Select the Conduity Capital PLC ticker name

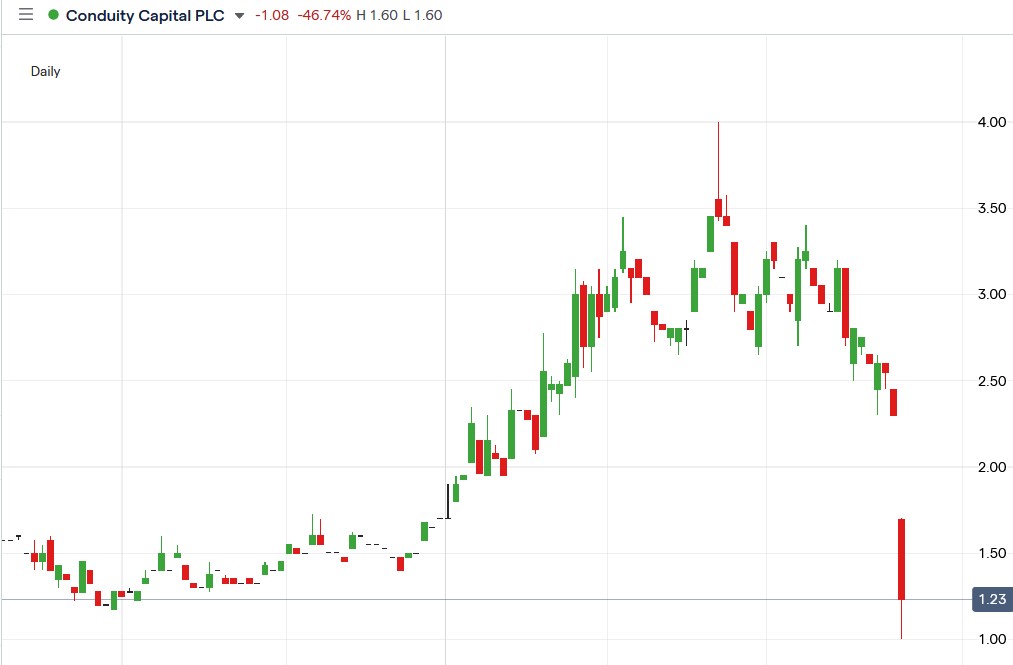tap(146, 15)
